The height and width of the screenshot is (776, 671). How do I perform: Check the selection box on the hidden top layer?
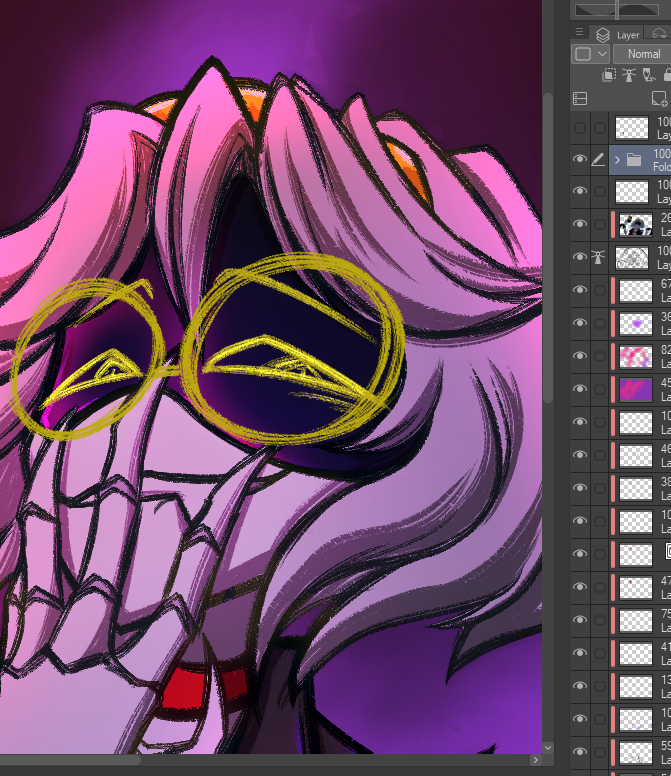coord(600,128)
